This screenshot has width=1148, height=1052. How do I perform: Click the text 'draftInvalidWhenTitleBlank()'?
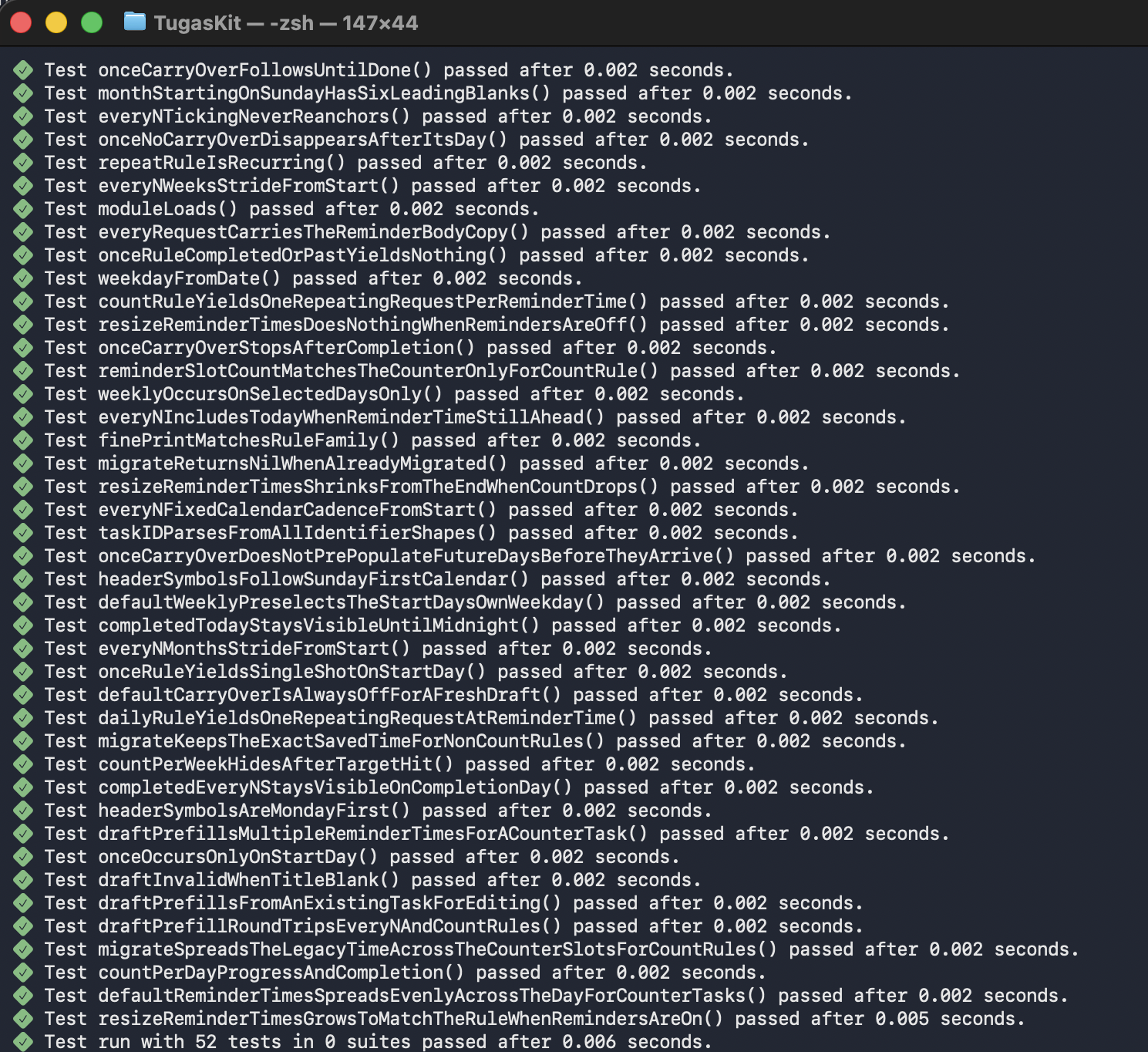(249, 880)
